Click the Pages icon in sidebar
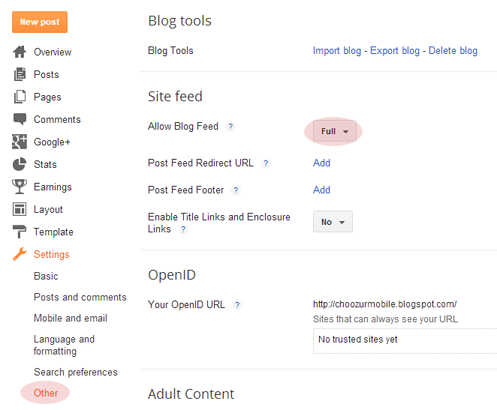The height and width of the screenshot is (410, 497). [20, 97]
